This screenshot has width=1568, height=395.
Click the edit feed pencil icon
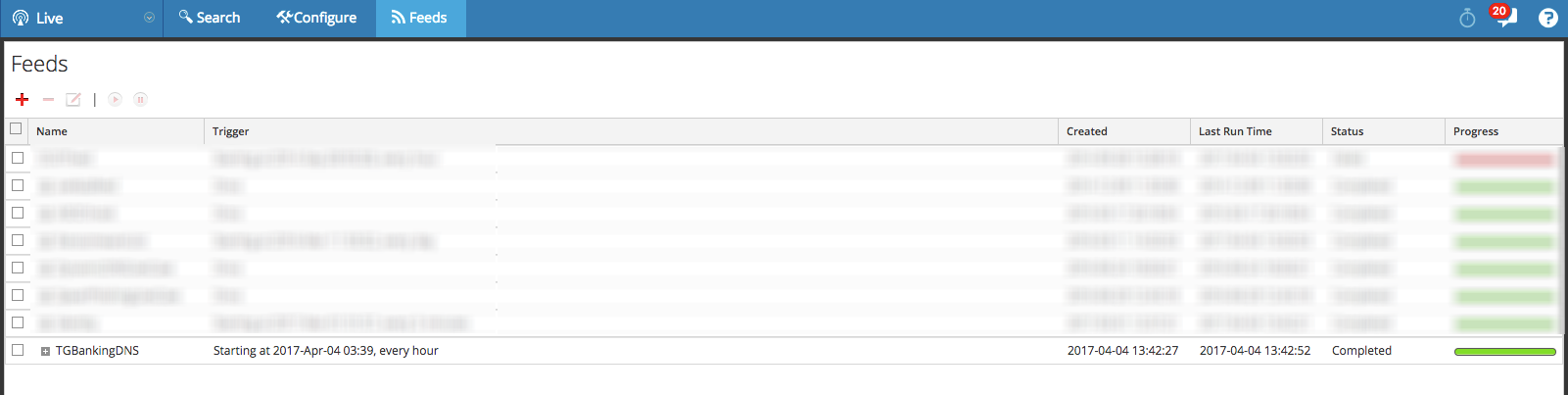(x=73, y=99)
